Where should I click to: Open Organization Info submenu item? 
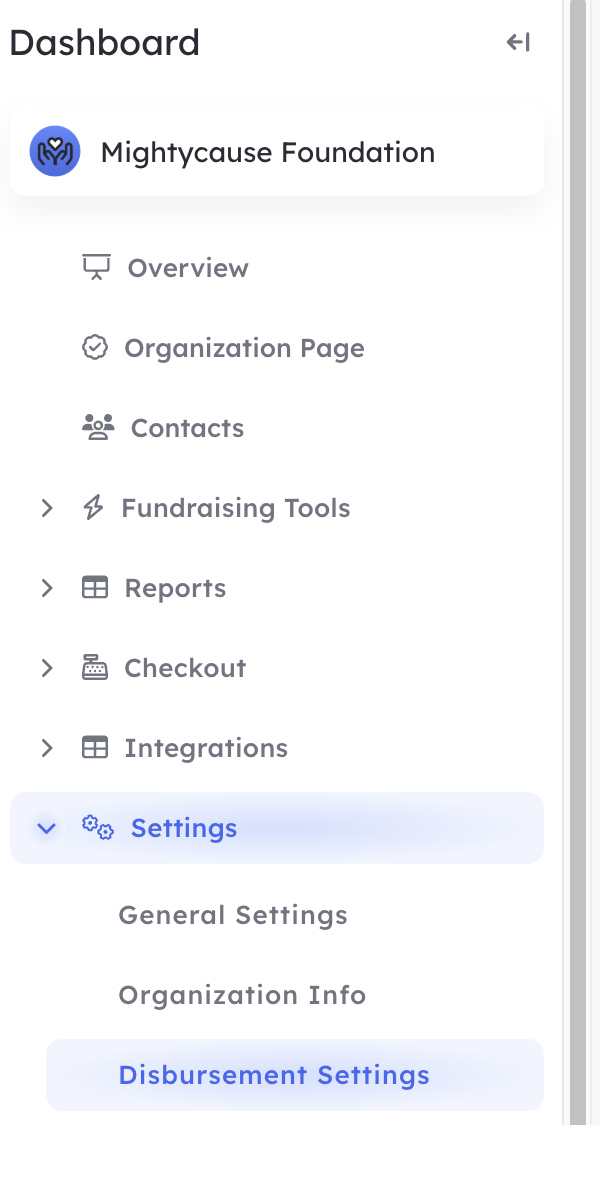click(x=242, y=995)
